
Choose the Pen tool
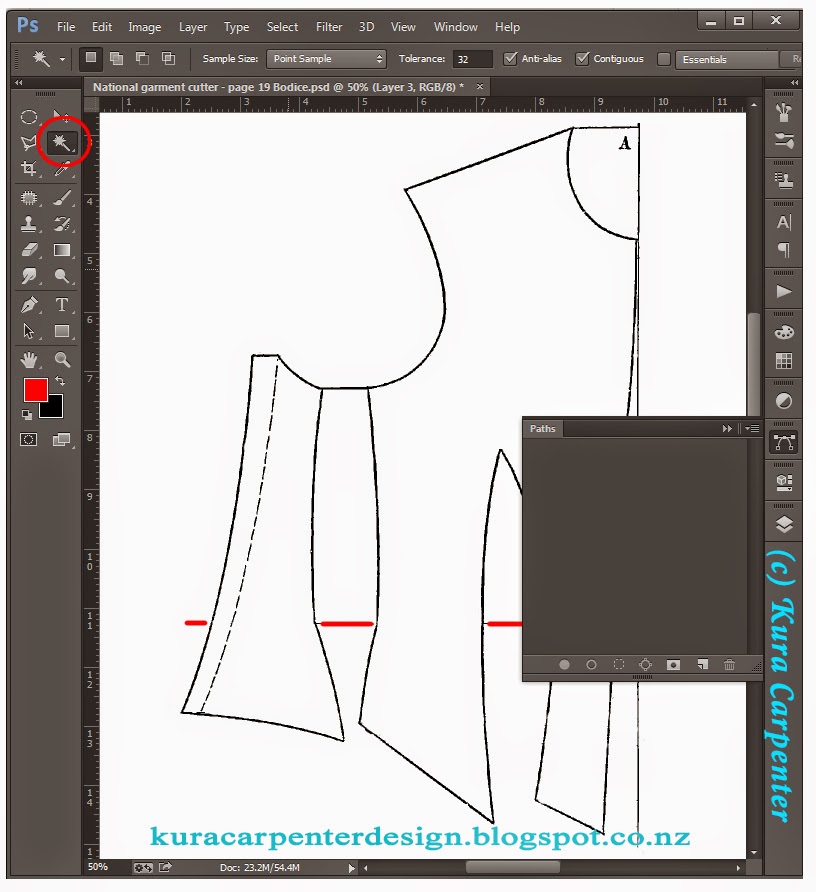click(30, 305)
